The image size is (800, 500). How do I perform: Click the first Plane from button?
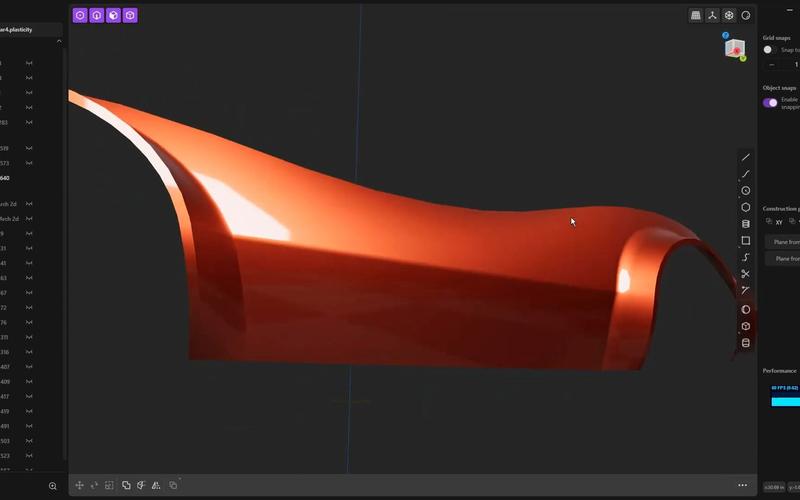pos(783,242)
